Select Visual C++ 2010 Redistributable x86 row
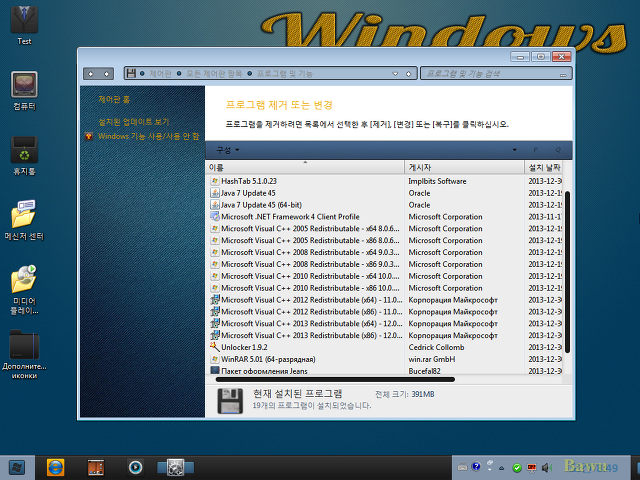Image resolution: width=640 pixels, height=480 pixels. pyautogui.click(x=385, y=288)
